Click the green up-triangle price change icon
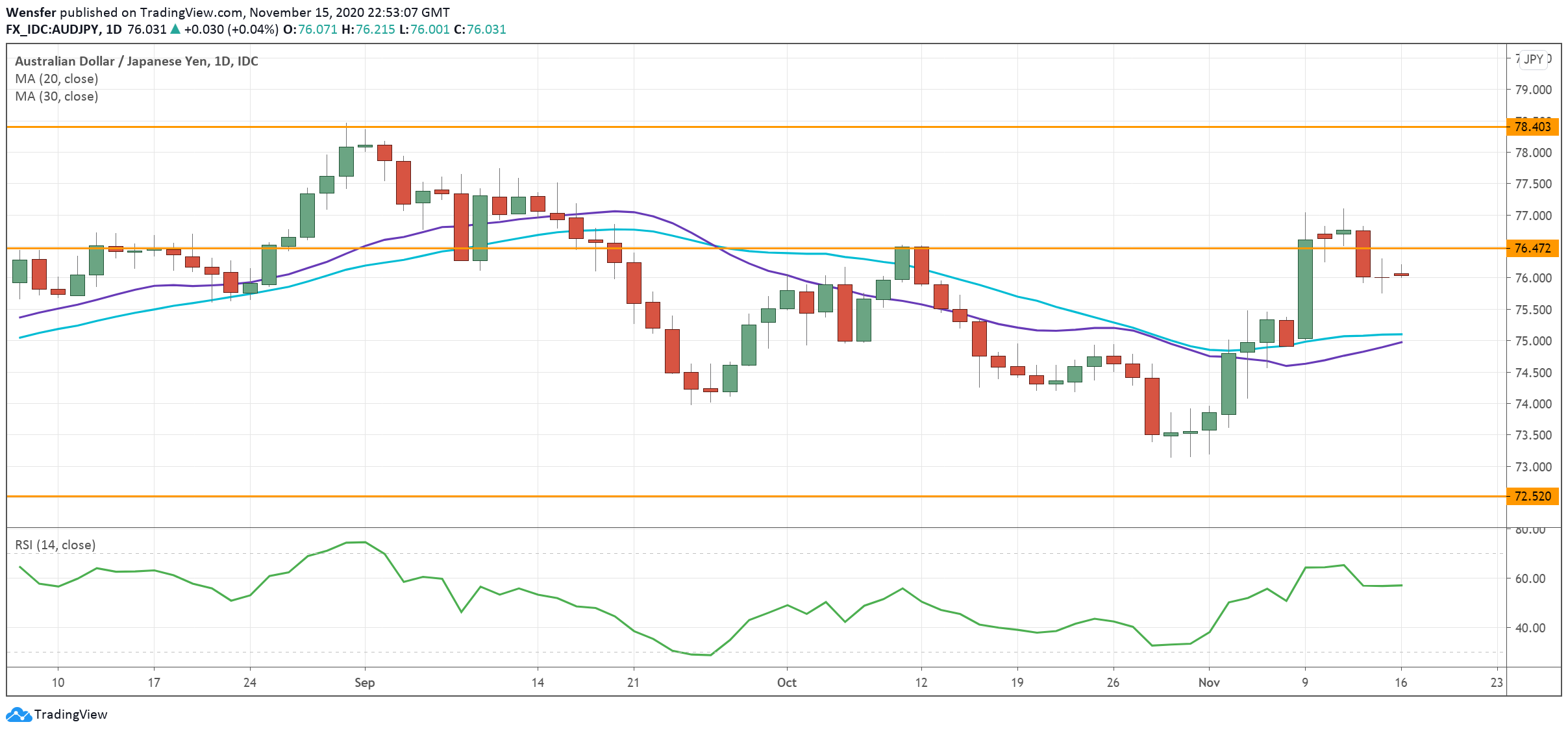1568x733 pixels. click(175, 29)
